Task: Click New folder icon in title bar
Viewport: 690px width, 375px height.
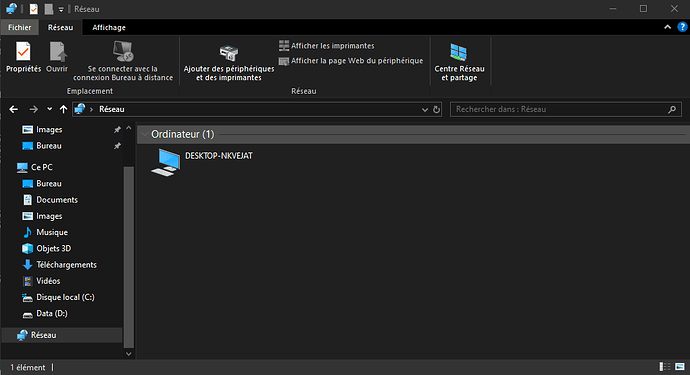Action: click(x=49, y=9)
